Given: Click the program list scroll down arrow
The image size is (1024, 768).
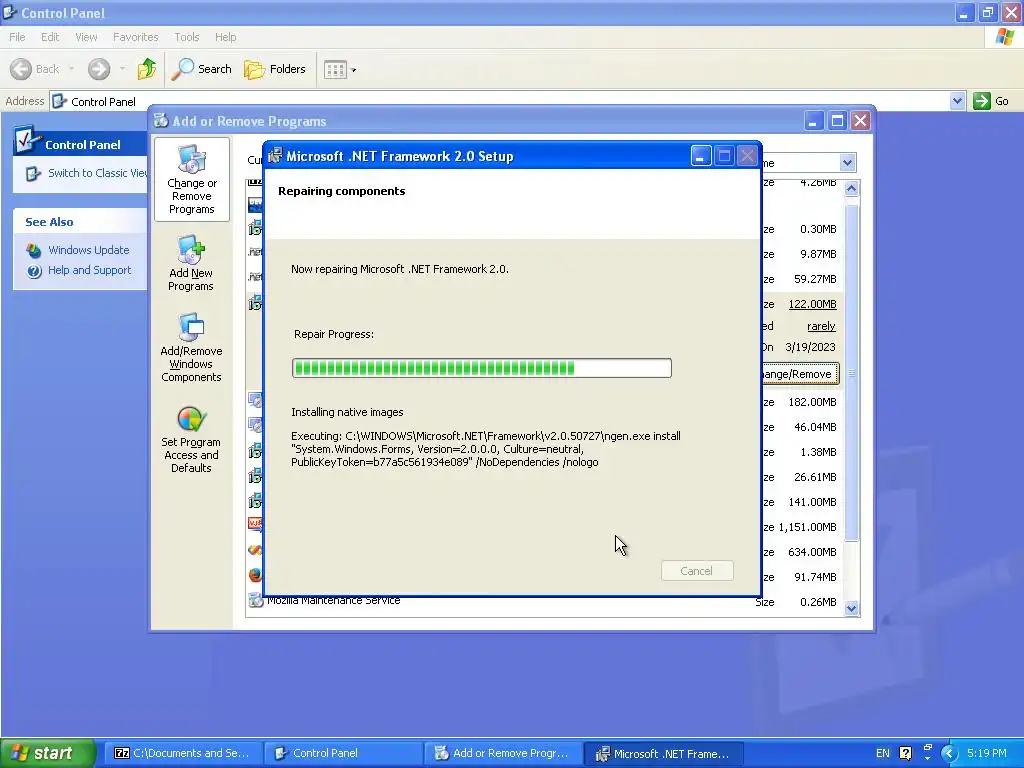Looking at the screenshot, I should click(851, 608).
